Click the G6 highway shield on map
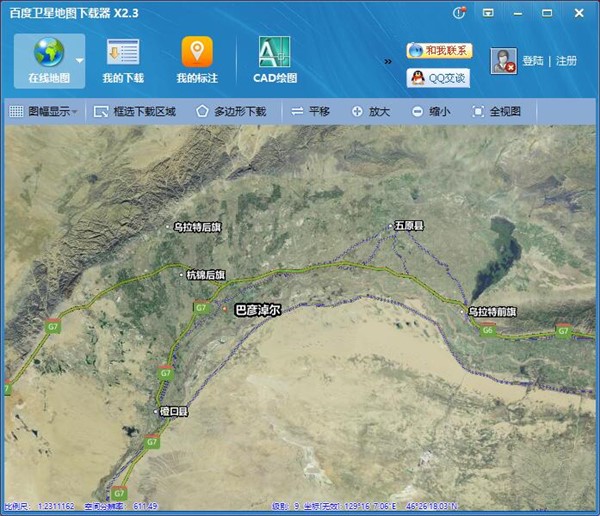This screenshot has height=516, width=600. point(488,330)
